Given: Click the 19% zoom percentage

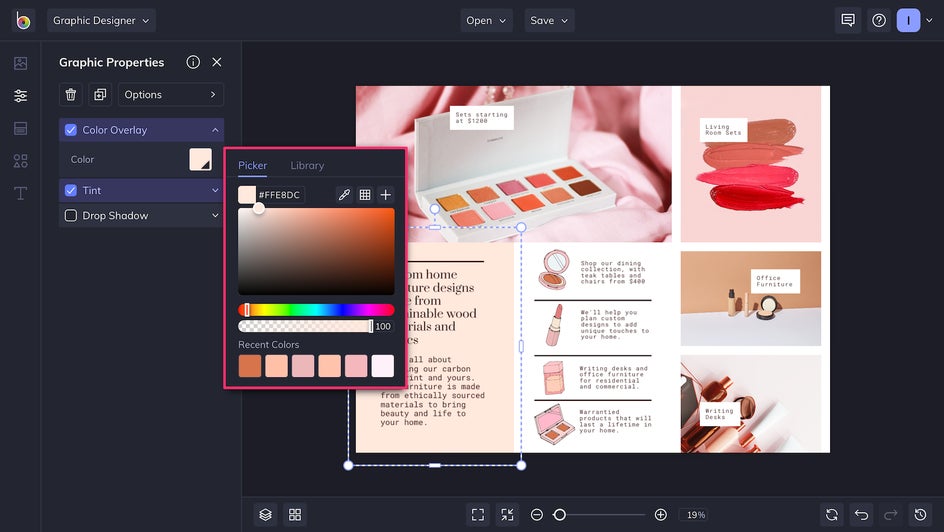Looking at the screenshot, I should tap(696, 515).
